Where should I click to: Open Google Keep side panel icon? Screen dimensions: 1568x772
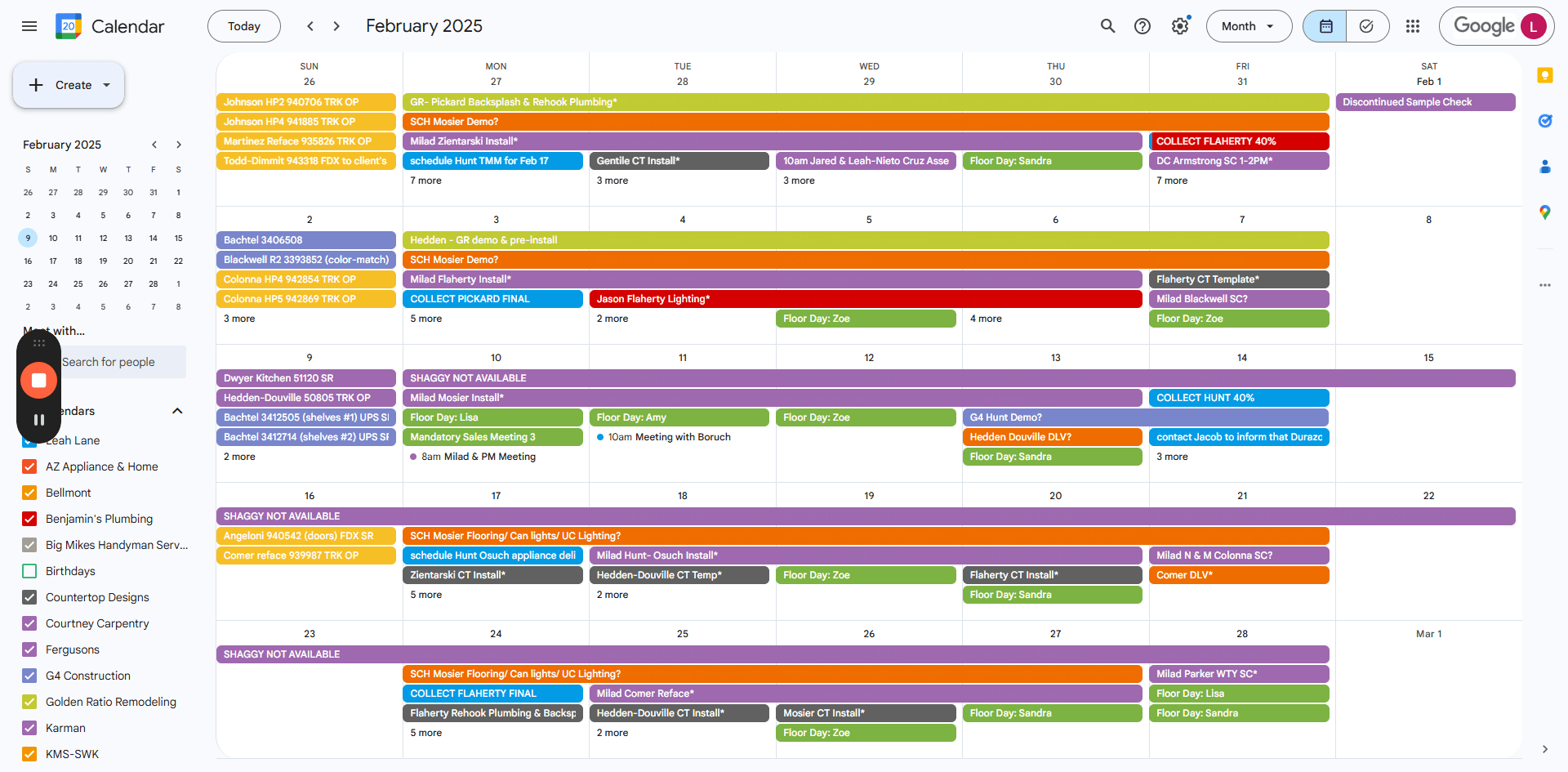[x=1544, y=75]
